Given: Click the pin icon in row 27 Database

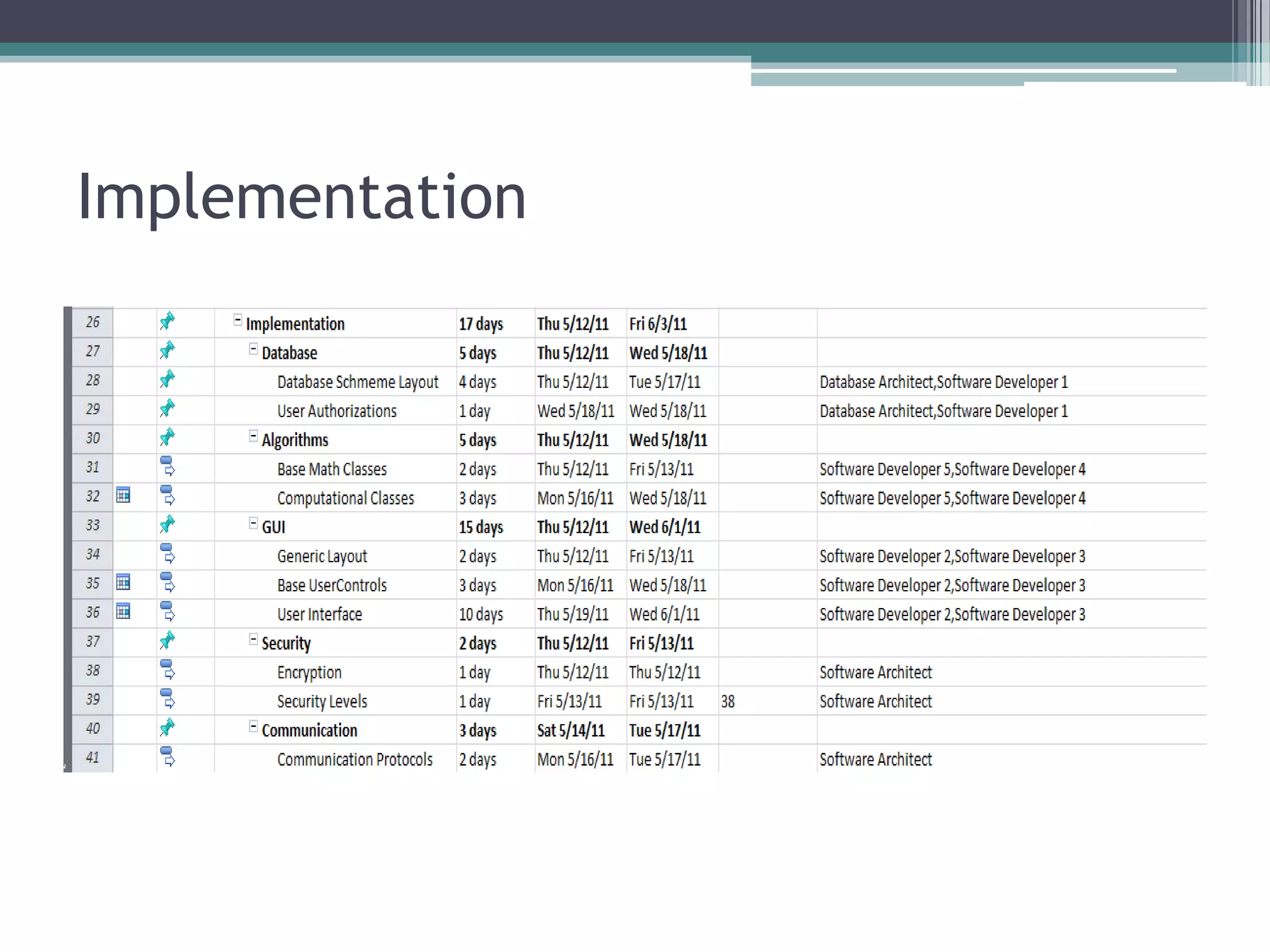Looking at the screenshot, I should [x=167, y=350].
